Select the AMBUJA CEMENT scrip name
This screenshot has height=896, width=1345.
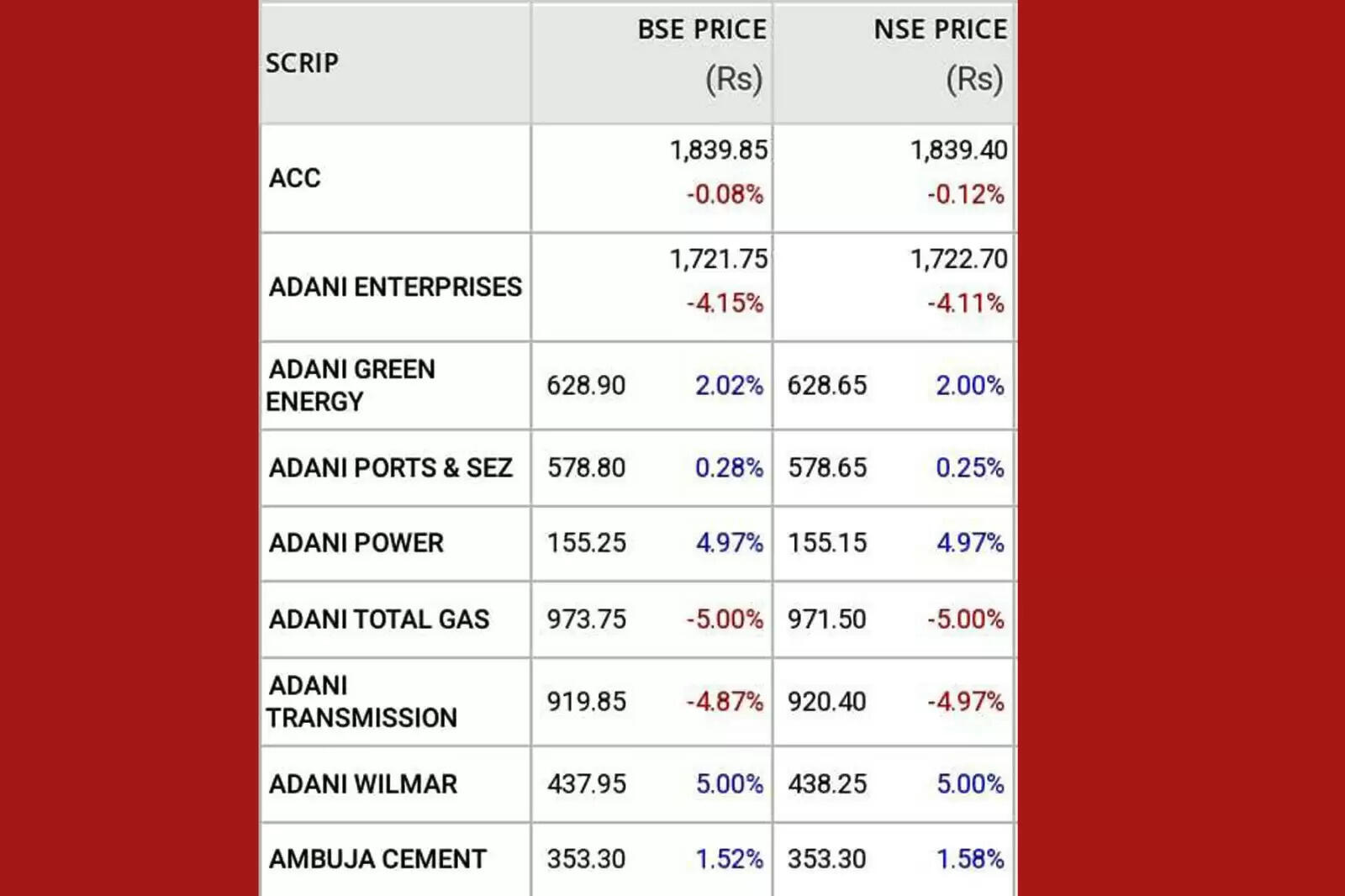coord(377,859)
